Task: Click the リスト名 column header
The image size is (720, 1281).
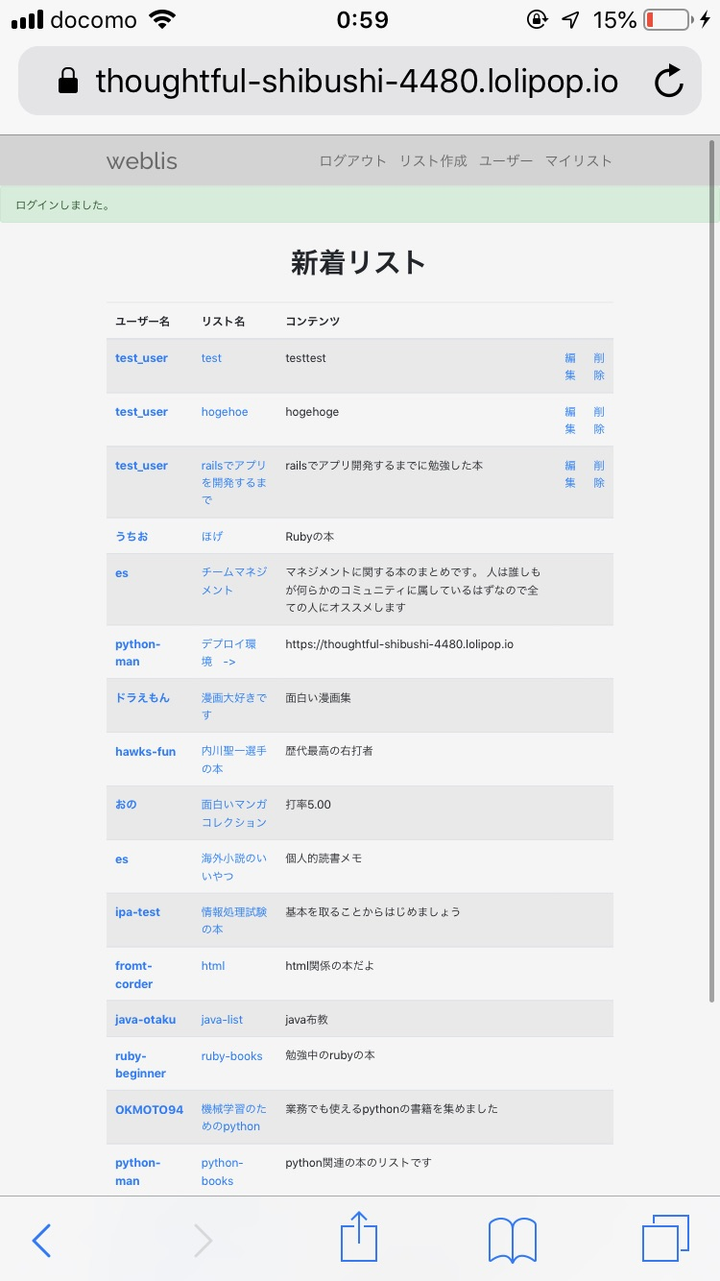Action: [223, 321]
